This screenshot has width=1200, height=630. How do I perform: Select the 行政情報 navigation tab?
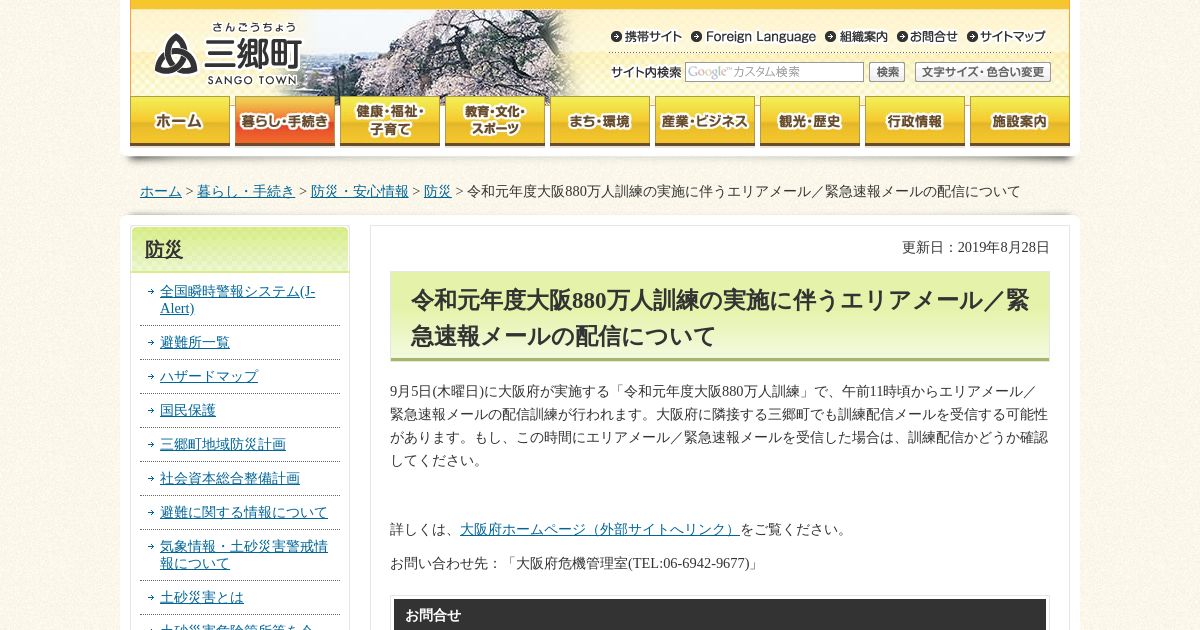[x=915, y=121]
